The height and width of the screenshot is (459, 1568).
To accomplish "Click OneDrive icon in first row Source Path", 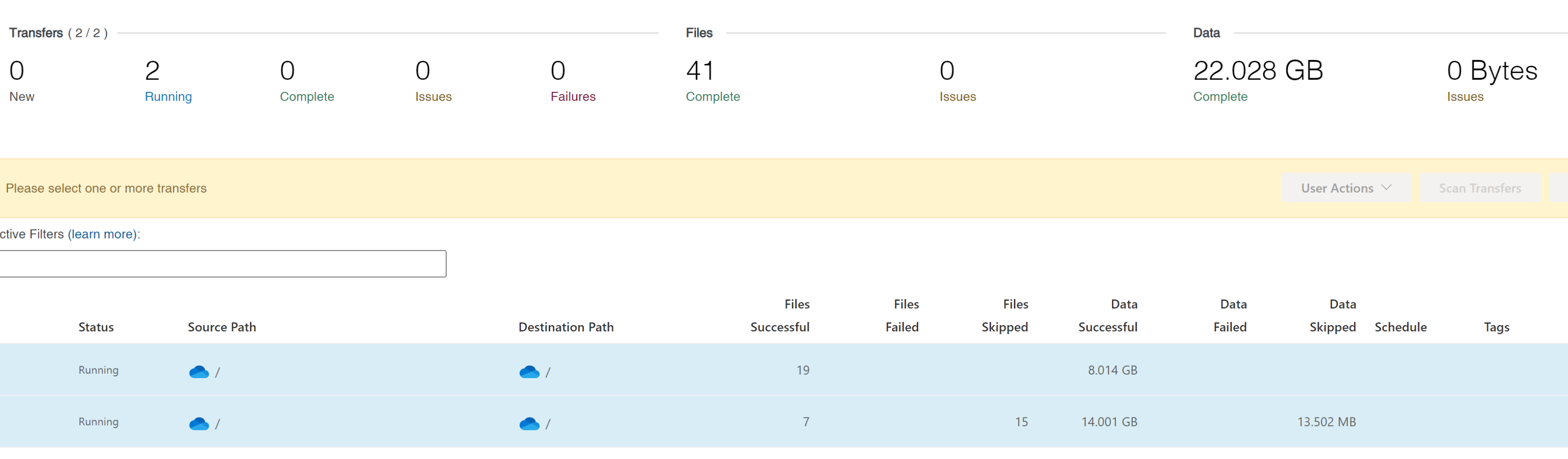I will pyautogui.click(x=198, y=372).
